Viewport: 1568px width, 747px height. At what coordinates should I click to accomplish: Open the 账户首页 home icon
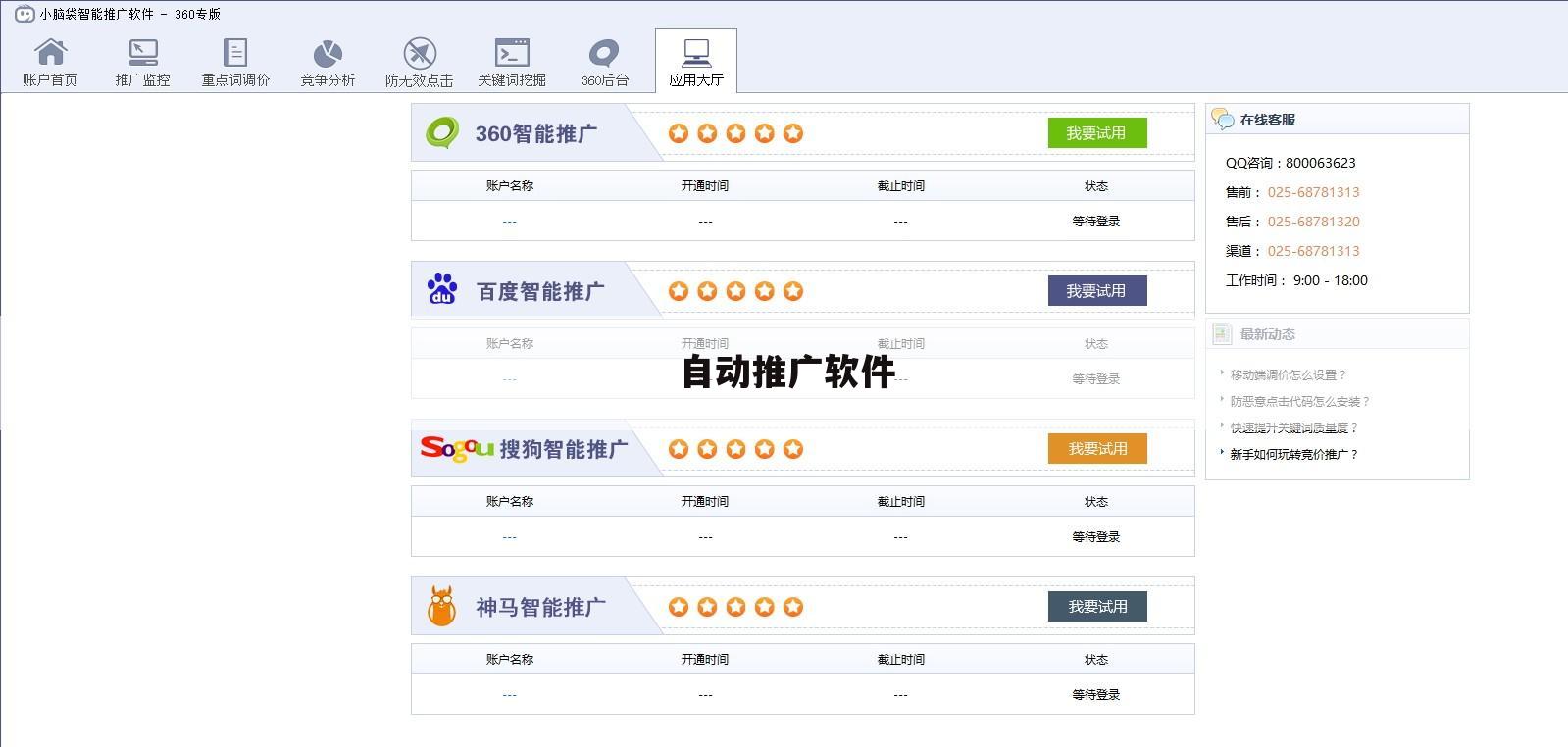click(50, 52)
